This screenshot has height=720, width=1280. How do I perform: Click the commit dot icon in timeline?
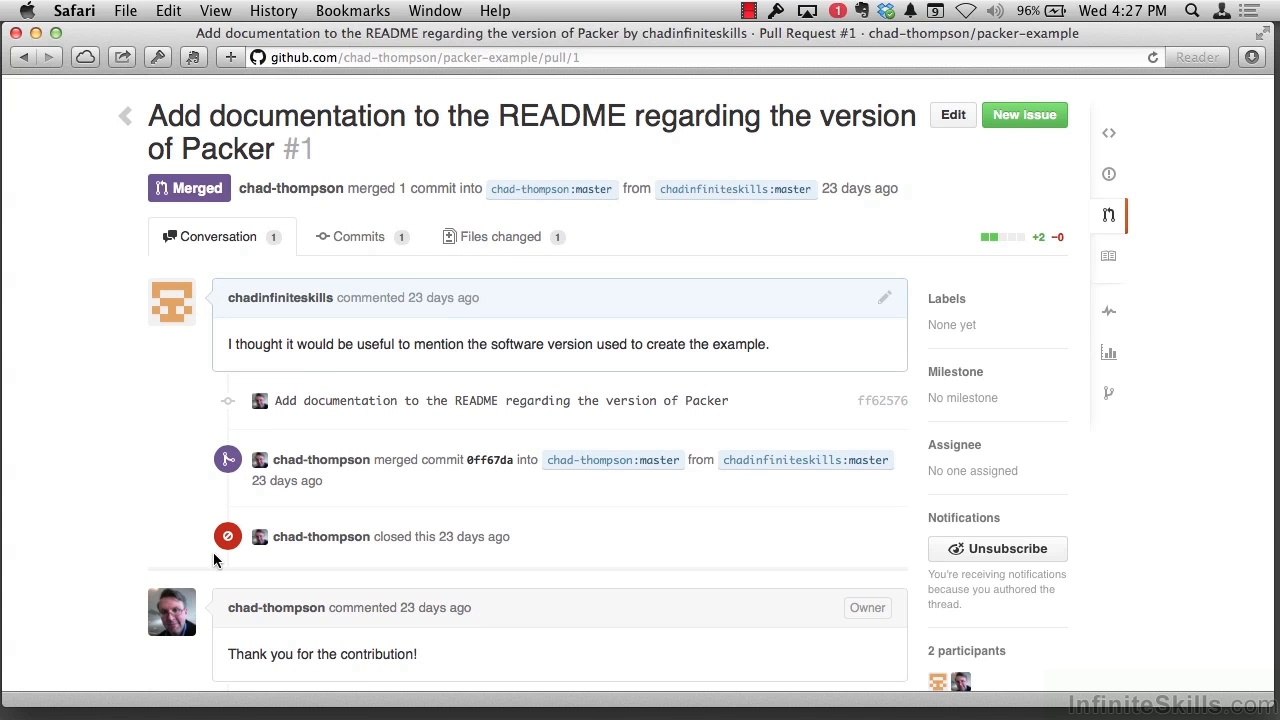[228, 401]
